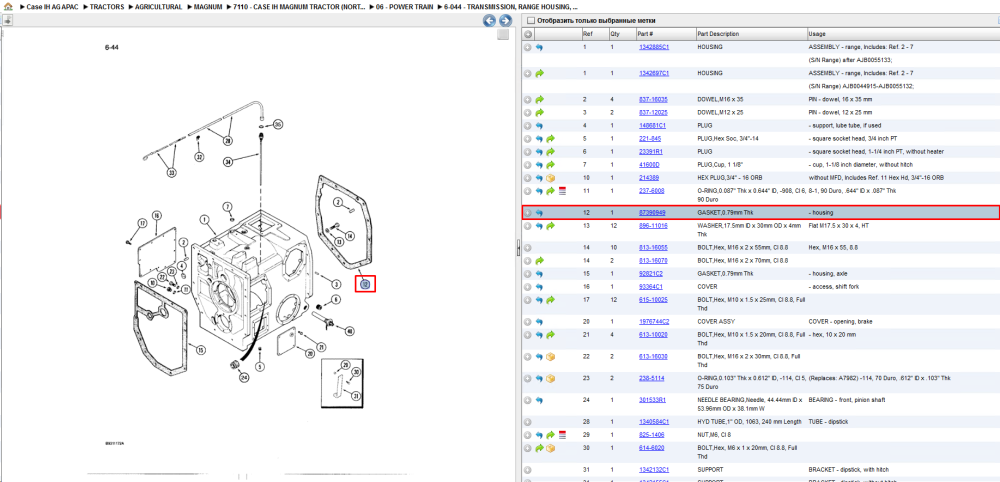The image size is (1000, 482).
Task: Select callout 1 housing label in diagram
Action: pos(205,219)
